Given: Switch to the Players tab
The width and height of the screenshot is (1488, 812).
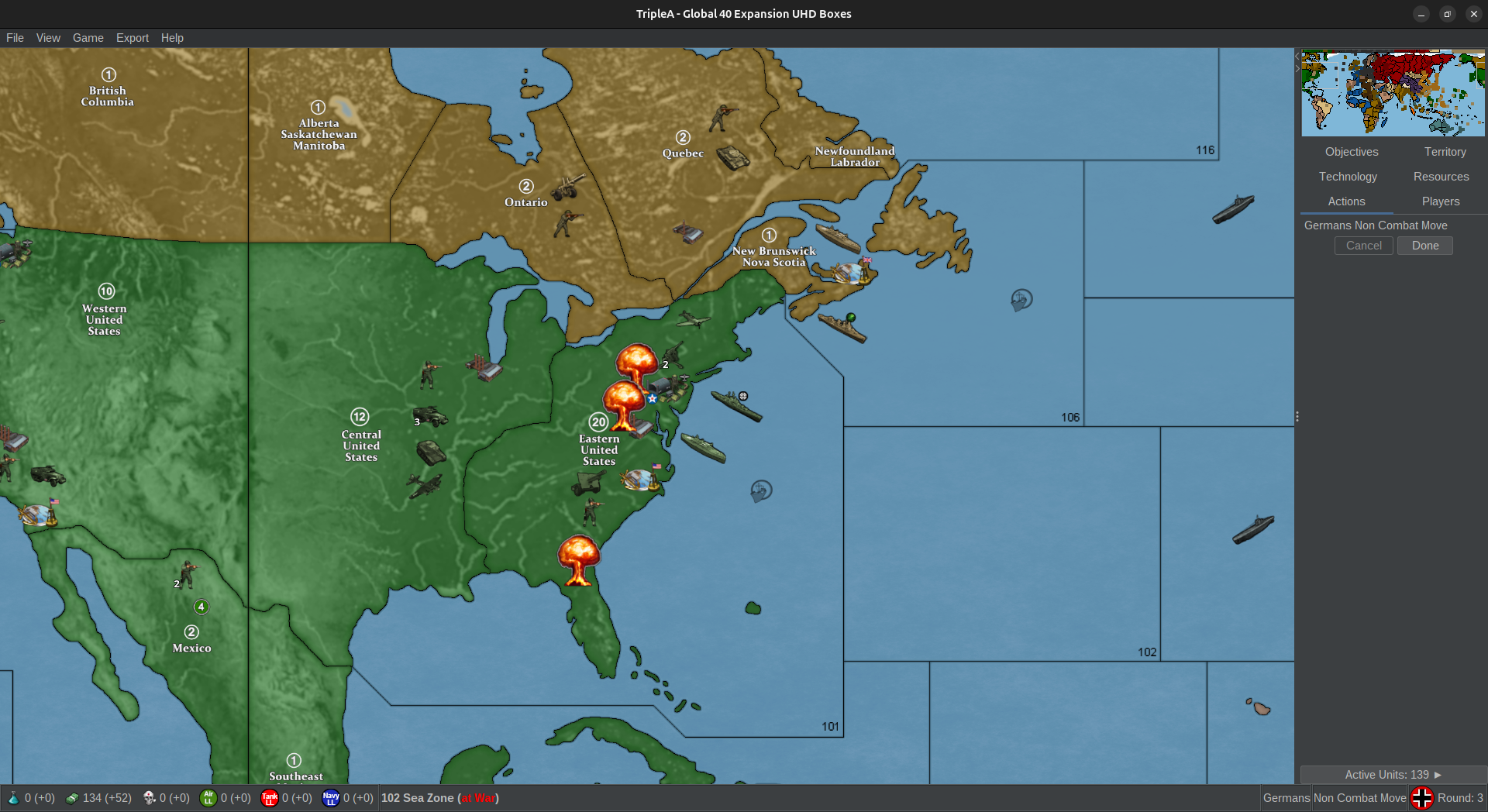Looking at the screenshot, I should pos(1440,201).
